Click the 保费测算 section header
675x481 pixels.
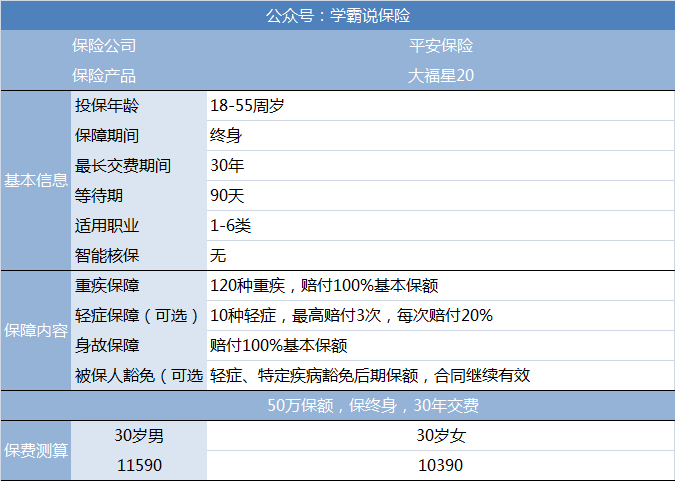coord(36,451)
